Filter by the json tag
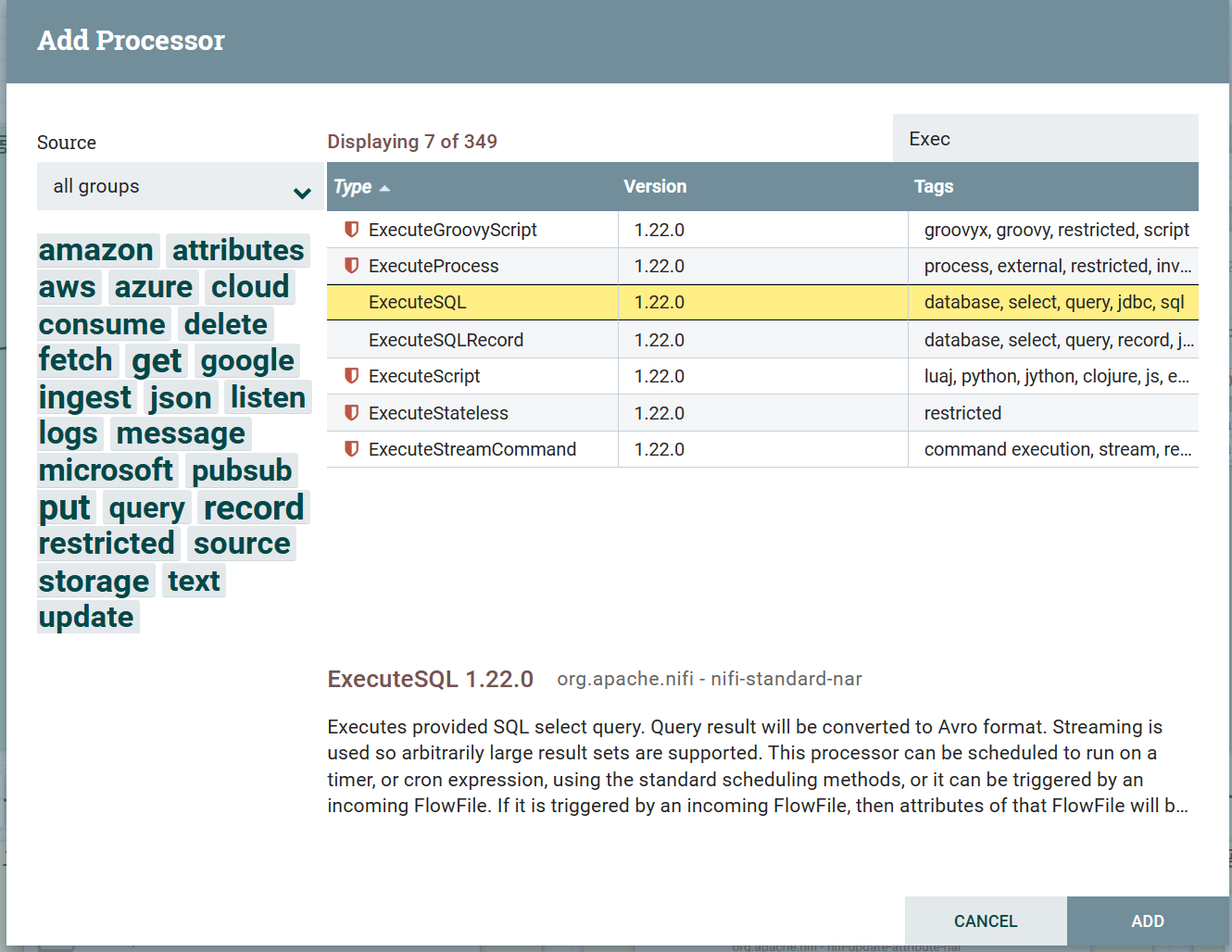The image size is (1232, 952). (181, 397)
